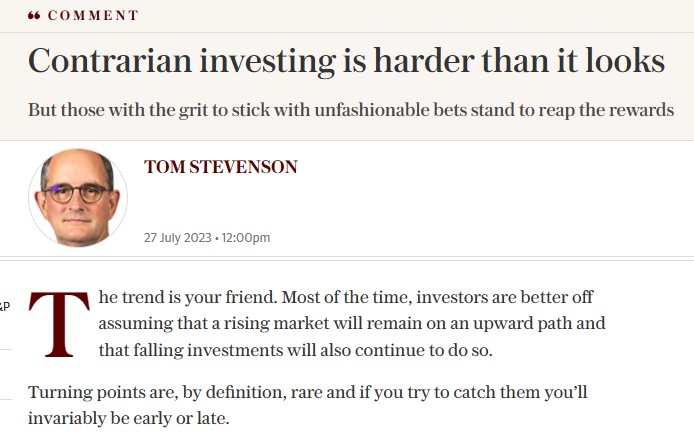
Task: Click the phrase "Most of the time" in first paragraph
Action: click(x=347, y=297)
